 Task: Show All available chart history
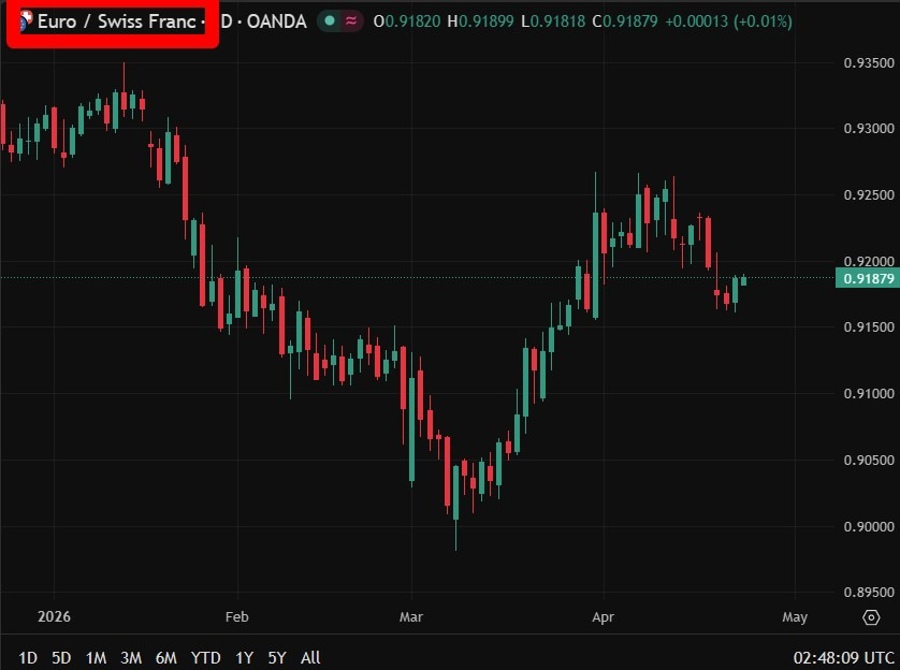311,657
